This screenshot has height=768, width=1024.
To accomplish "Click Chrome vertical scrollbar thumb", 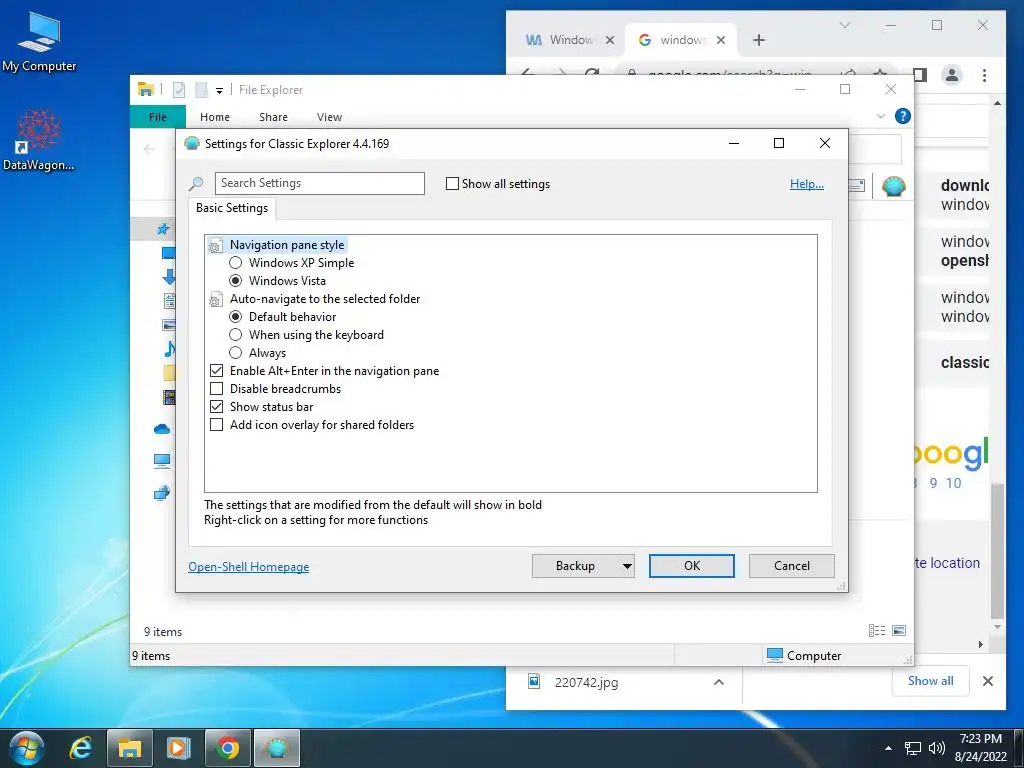I will [997, 550].
